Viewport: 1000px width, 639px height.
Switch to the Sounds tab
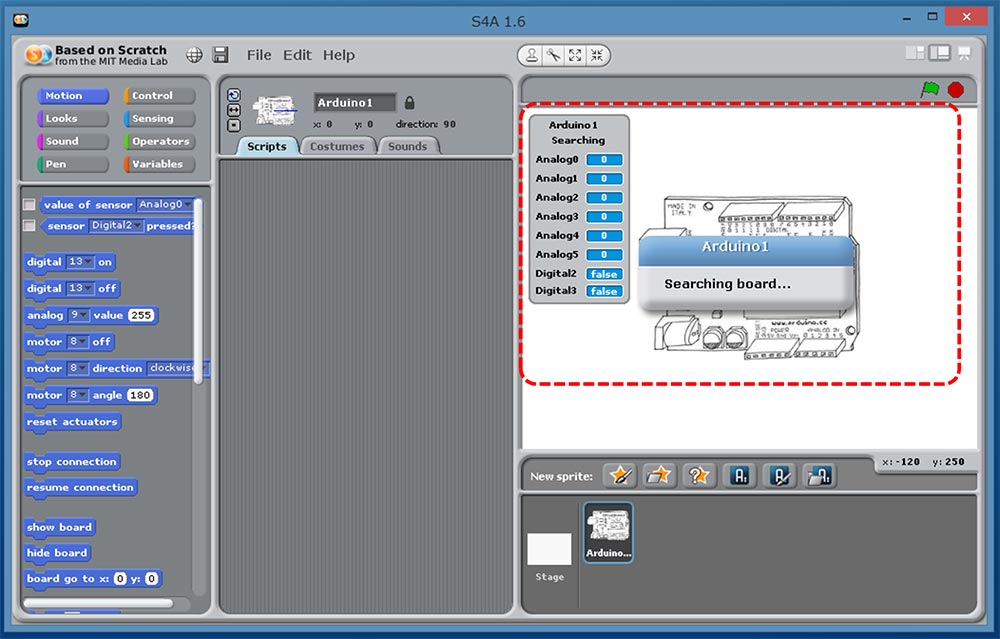coord(408,146)
